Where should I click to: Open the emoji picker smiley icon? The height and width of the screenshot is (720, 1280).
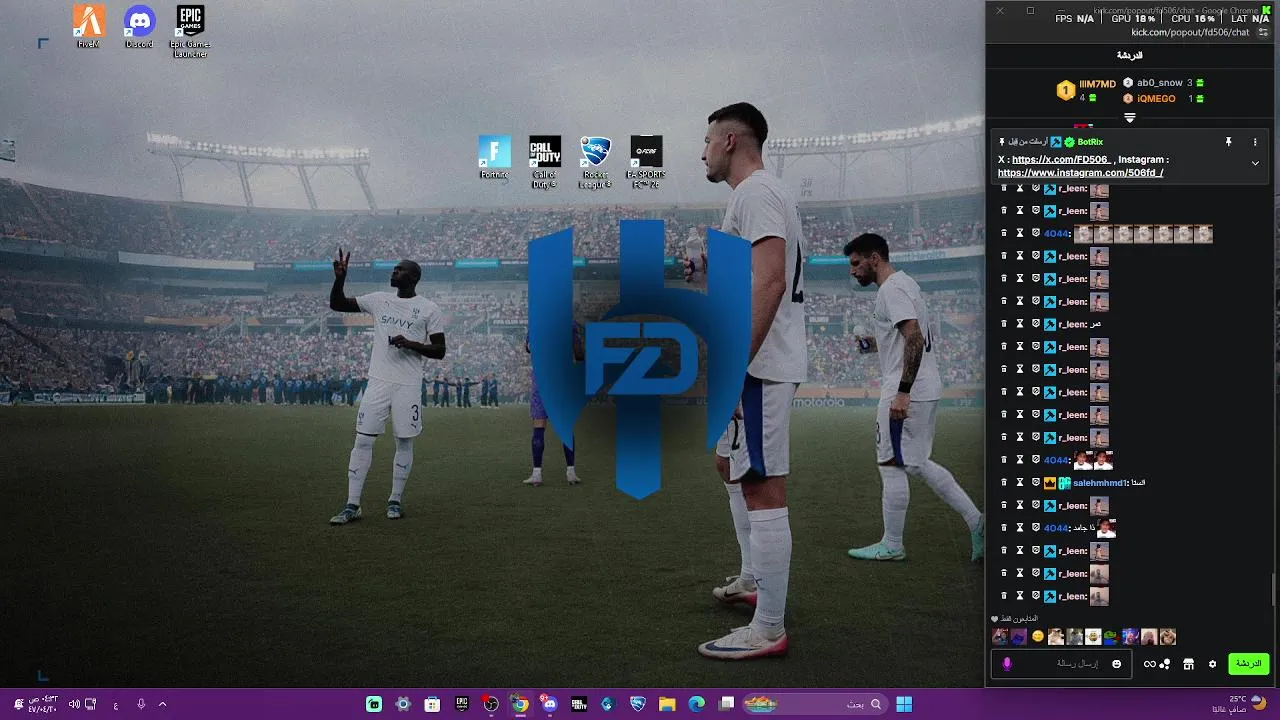(x=1117, y=664)
